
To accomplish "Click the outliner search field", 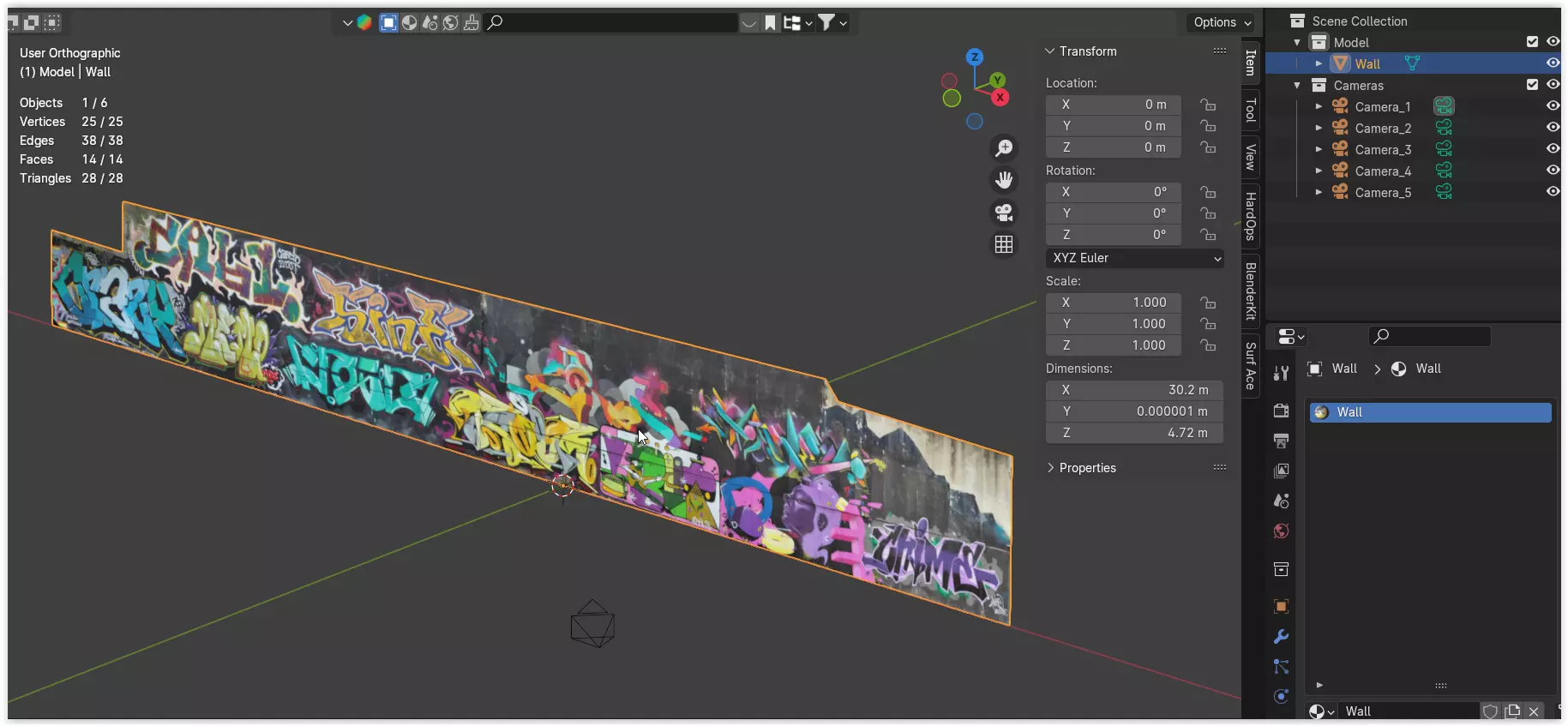I will click(611, 22).
